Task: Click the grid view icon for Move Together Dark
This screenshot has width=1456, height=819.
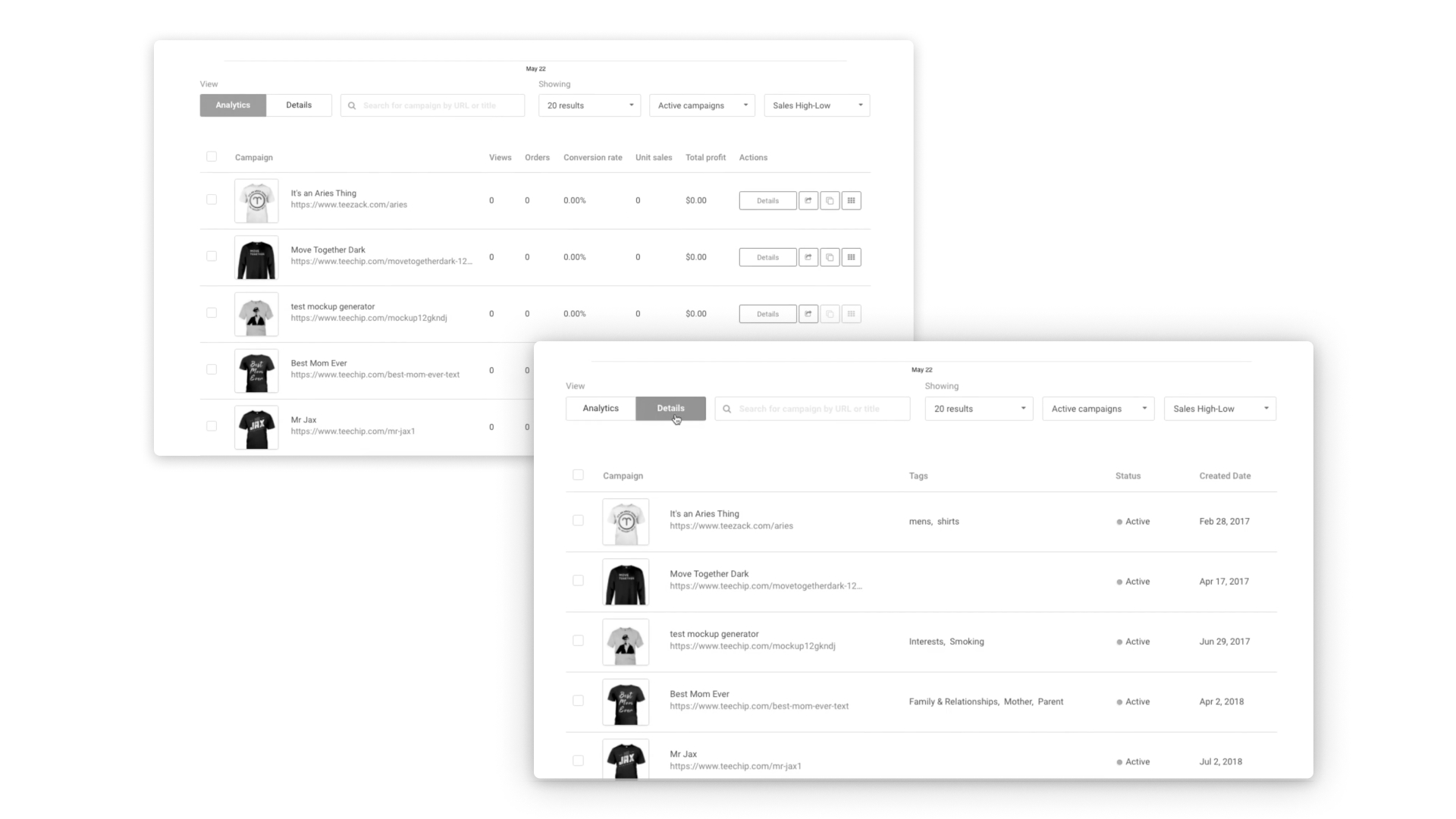Action: (851, 256)
